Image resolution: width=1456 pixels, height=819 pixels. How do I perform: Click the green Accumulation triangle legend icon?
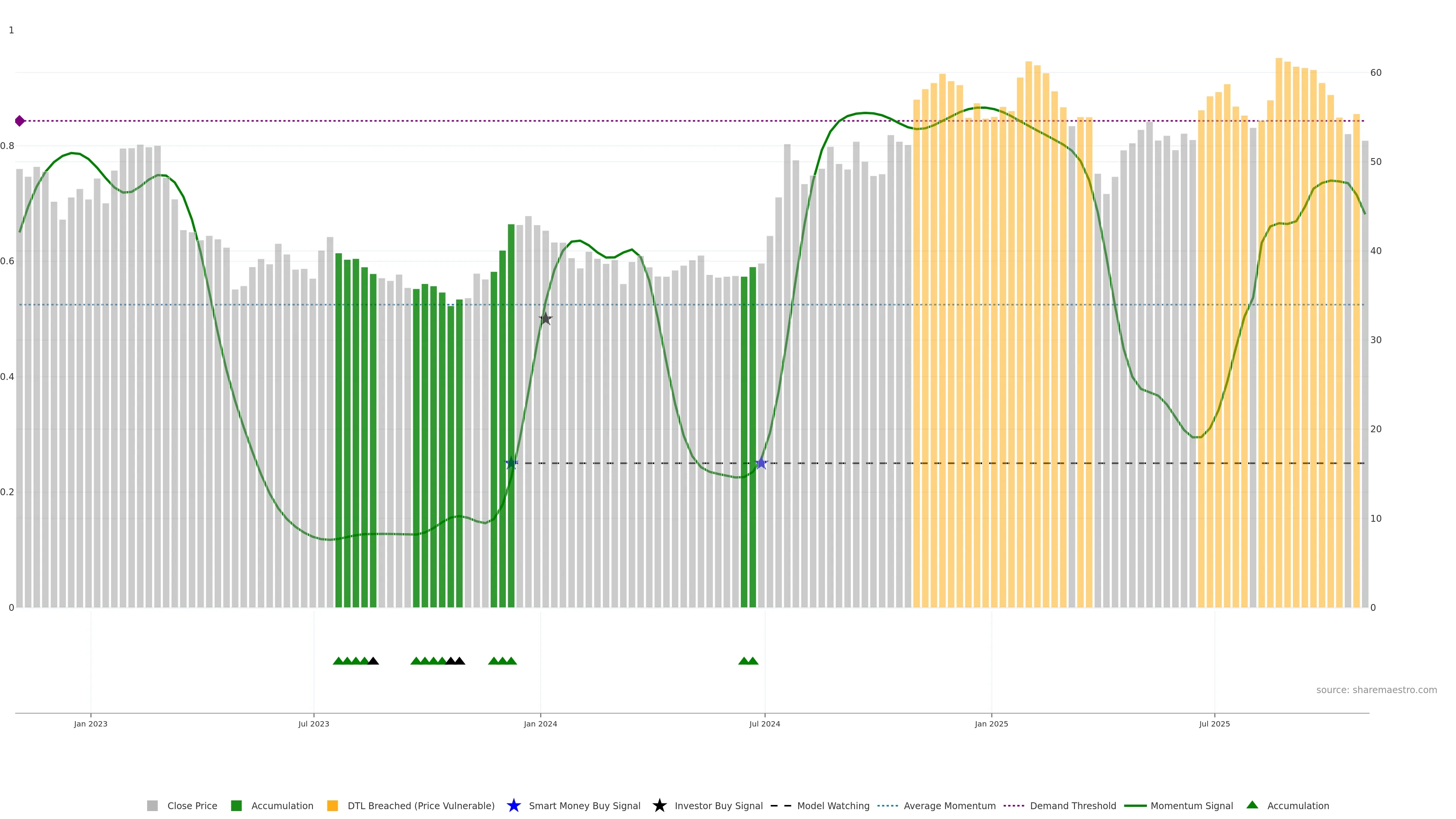pos(1252,805)
